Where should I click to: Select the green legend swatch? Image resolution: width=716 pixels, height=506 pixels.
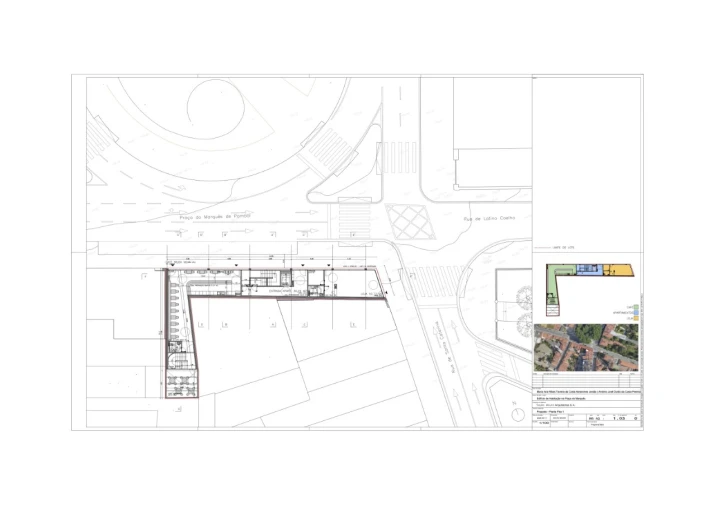click(x=636, y=307)
